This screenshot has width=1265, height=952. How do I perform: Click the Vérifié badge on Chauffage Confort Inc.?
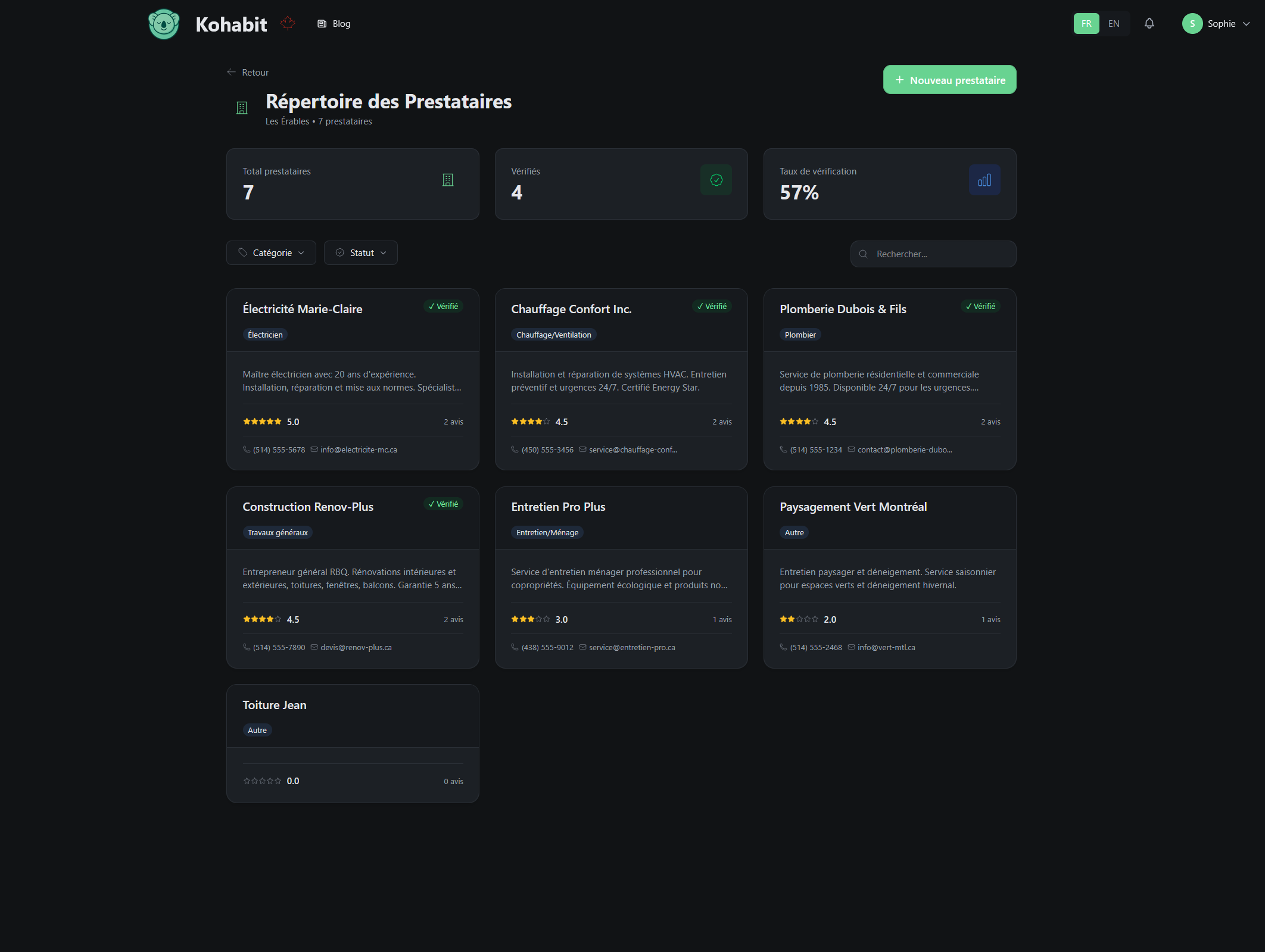[x=712, y=305]
